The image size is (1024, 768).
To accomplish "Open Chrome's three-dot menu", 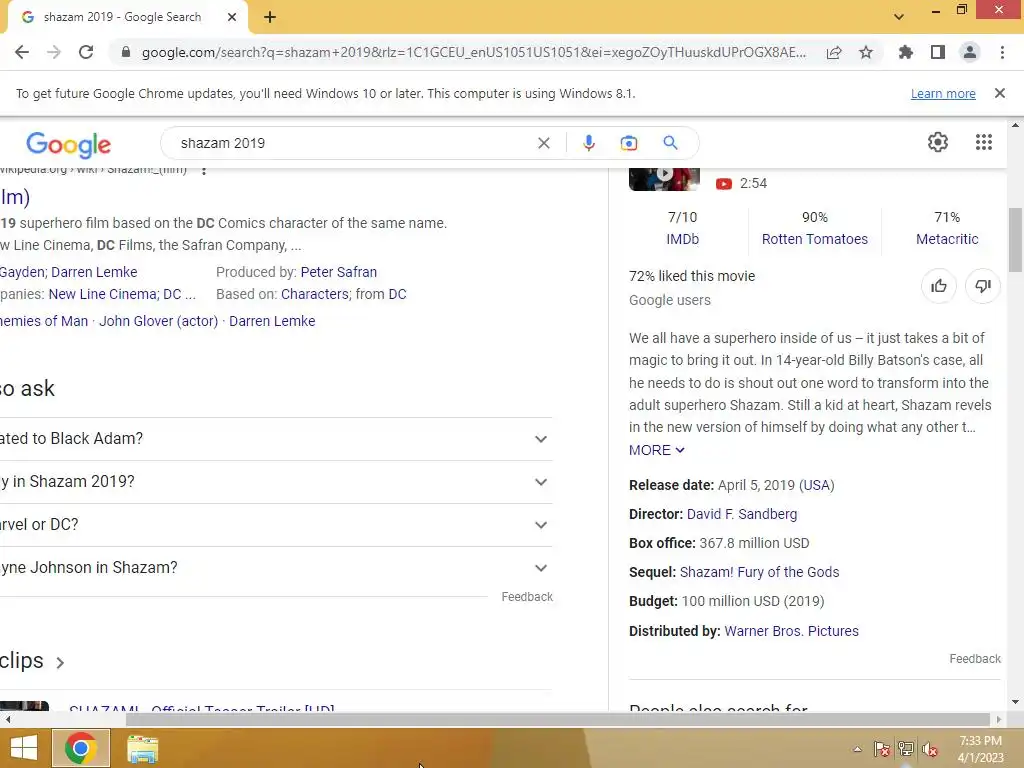I will [1002, 52].
